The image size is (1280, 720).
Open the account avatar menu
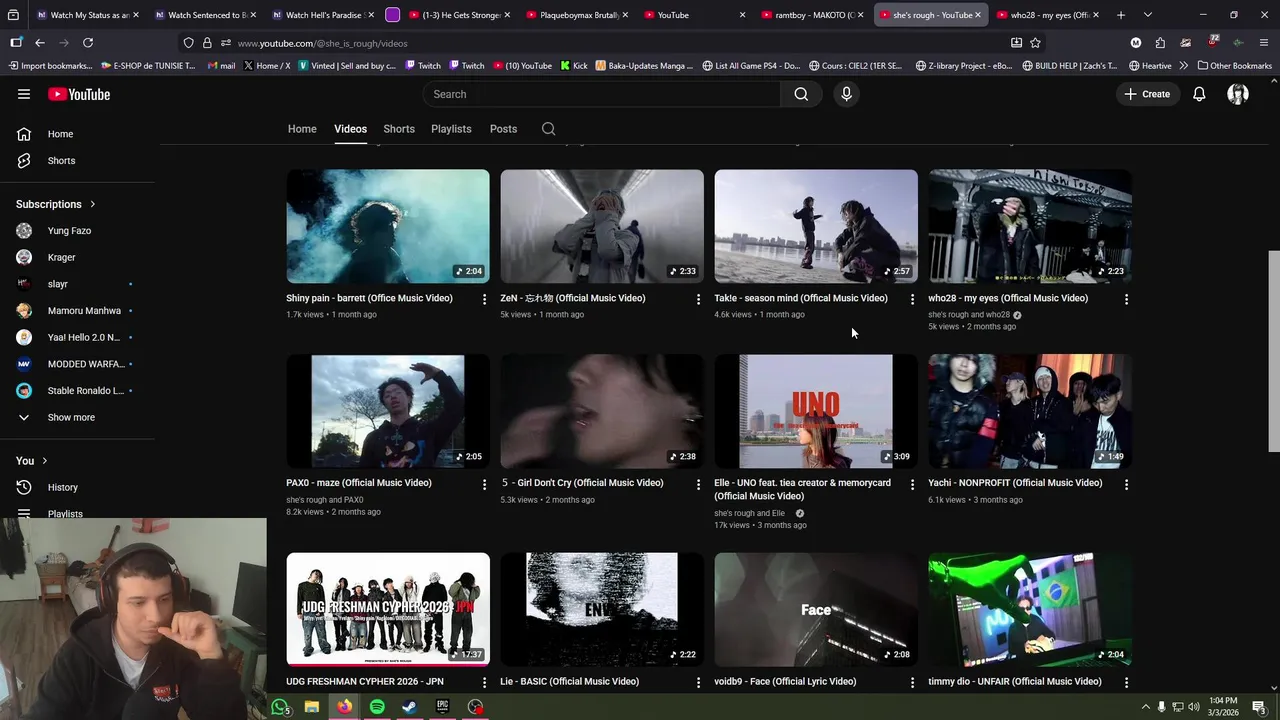tap(1238, 94)
